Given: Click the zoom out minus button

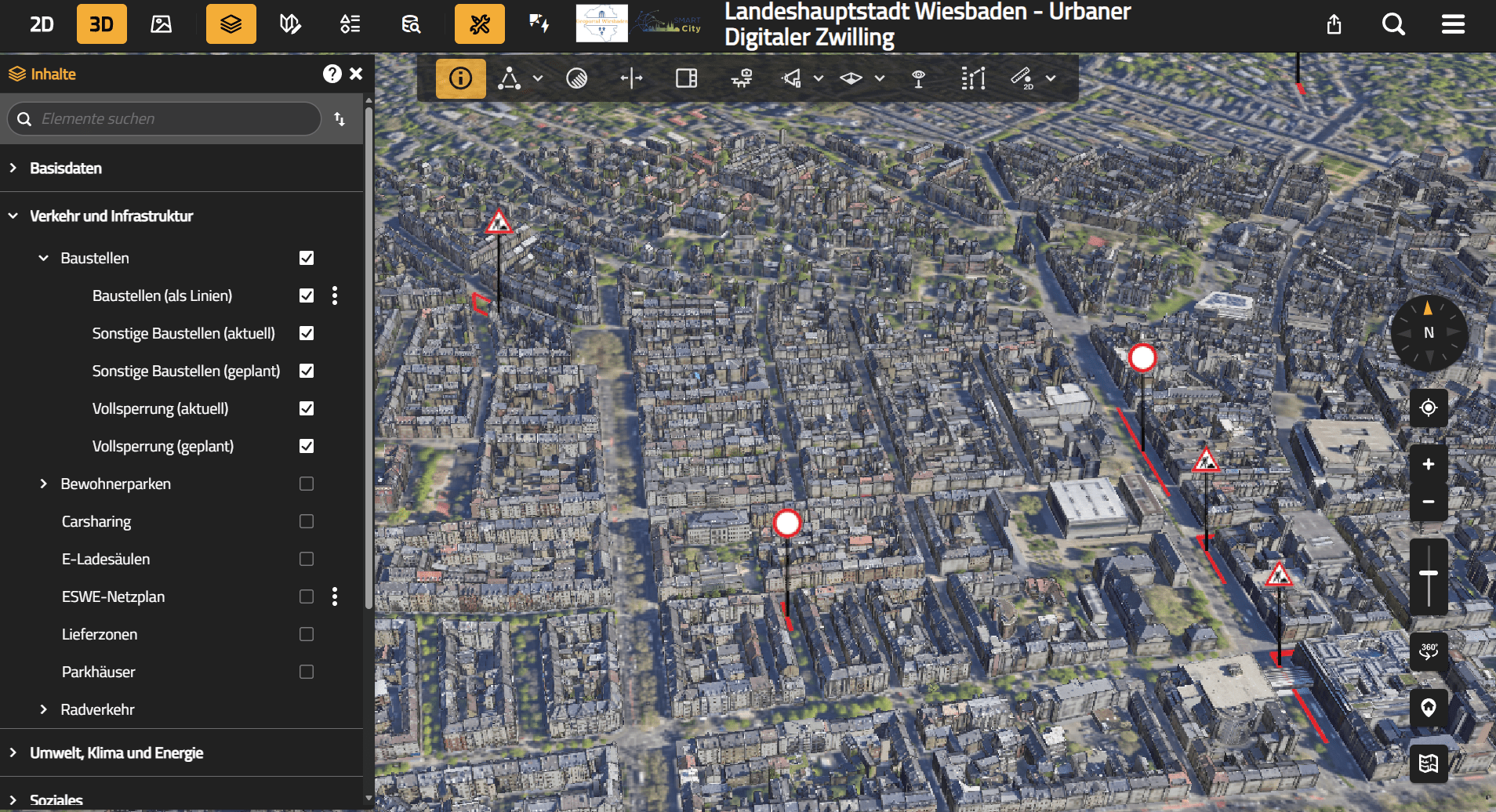Looking at the screenshot, I should [x=1428, y=502].
